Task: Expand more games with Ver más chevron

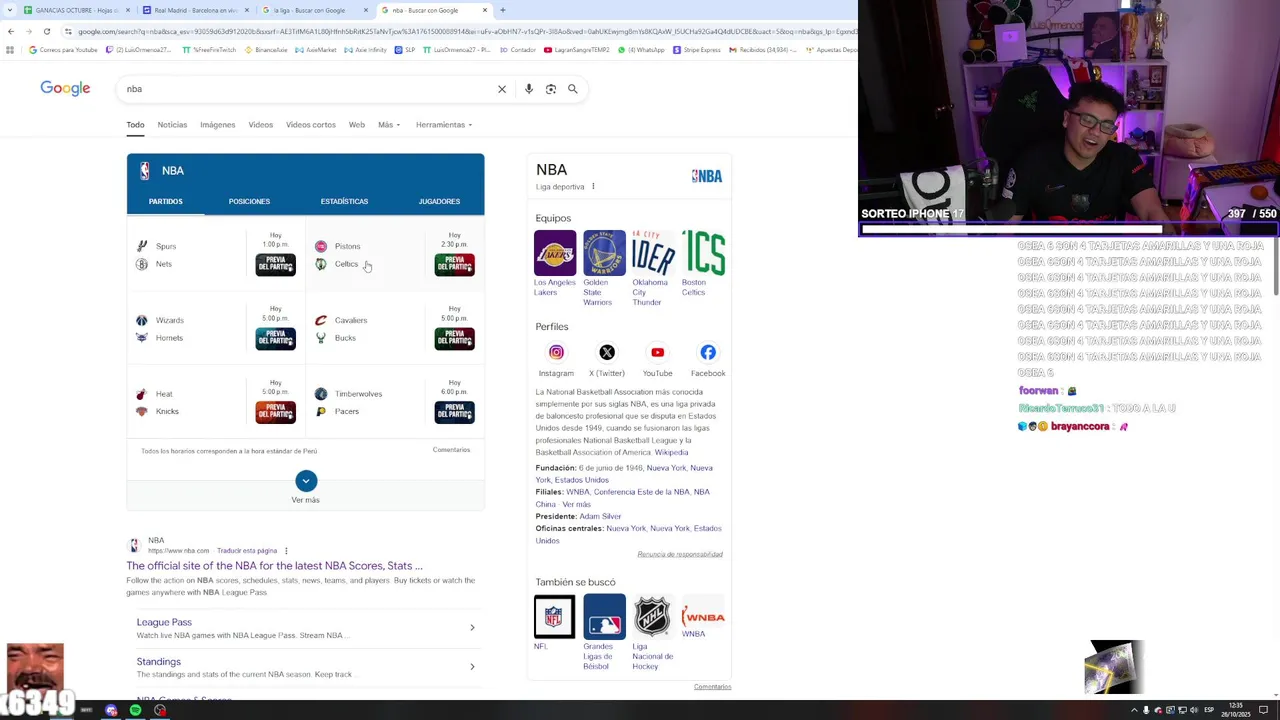Action: [306, 481]
